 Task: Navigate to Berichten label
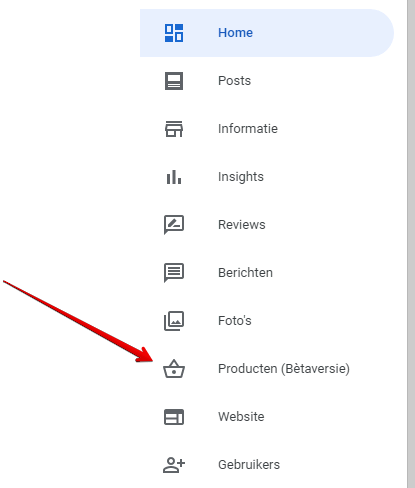(x=245, y=273)
